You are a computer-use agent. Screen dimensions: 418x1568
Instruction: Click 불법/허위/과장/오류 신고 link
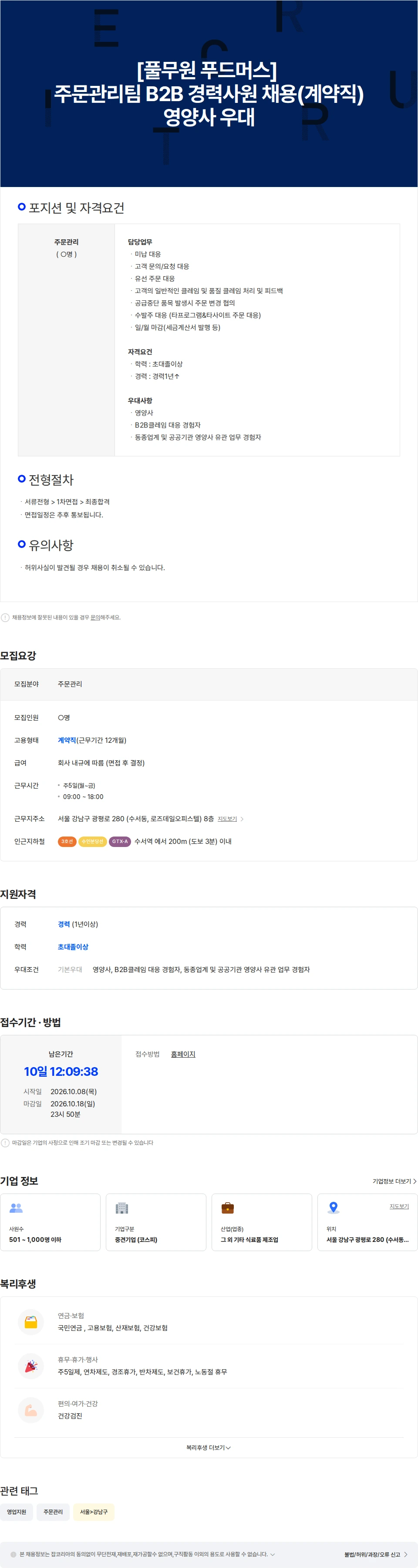coord(372,1554)
